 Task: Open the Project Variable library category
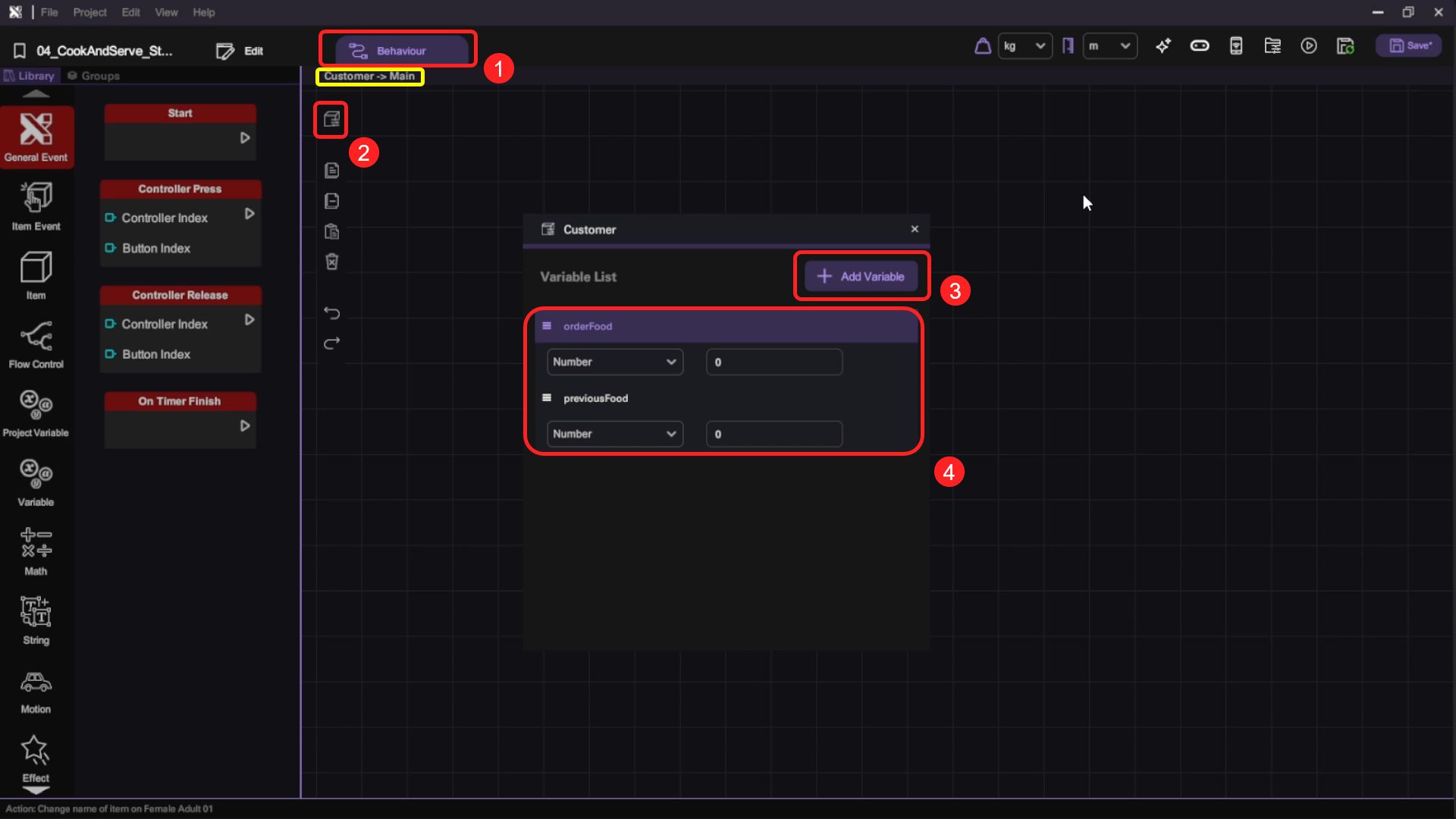click(x=36, y=413)
